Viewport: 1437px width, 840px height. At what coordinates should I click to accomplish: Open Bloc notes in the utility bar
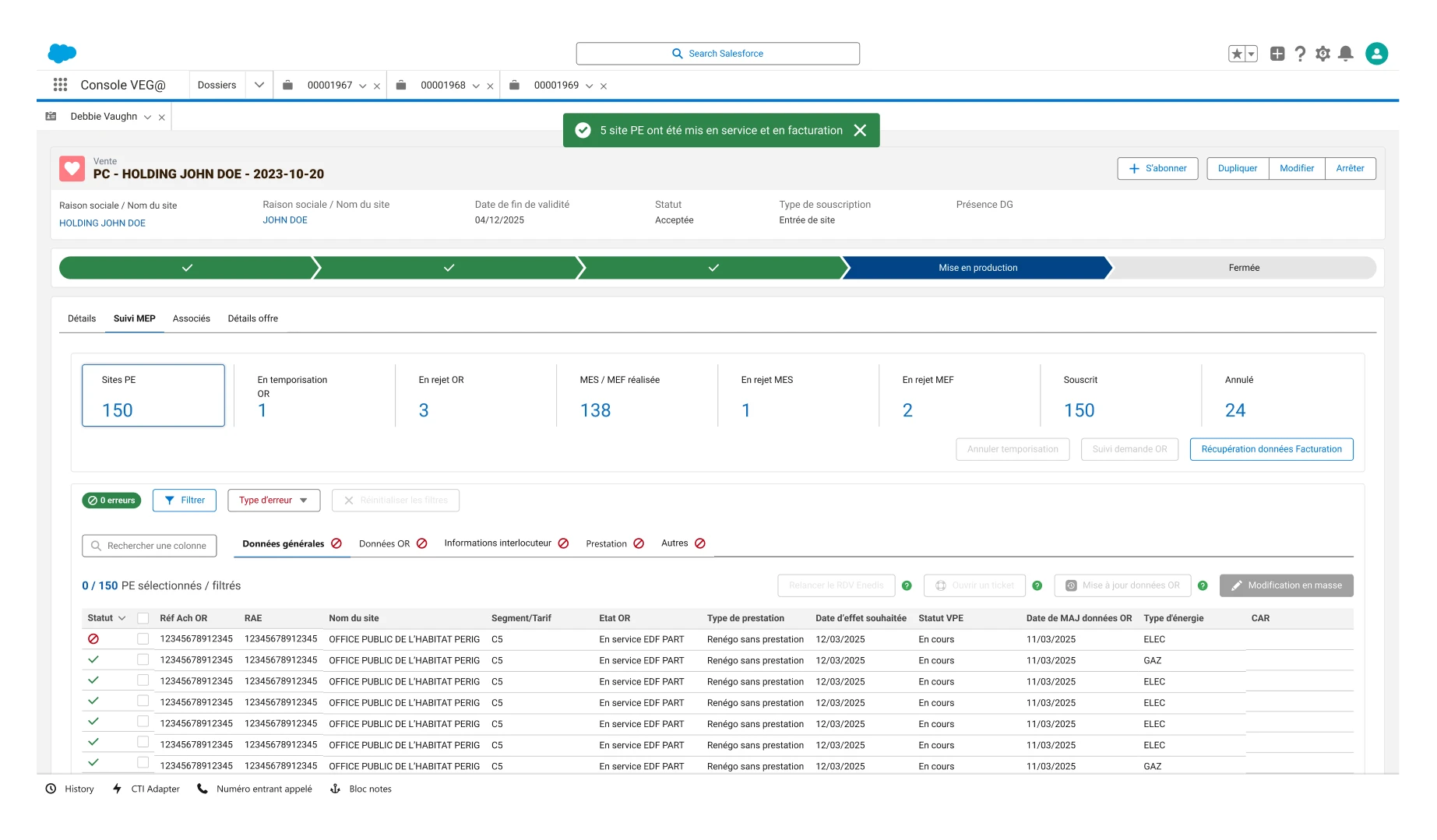361,789
